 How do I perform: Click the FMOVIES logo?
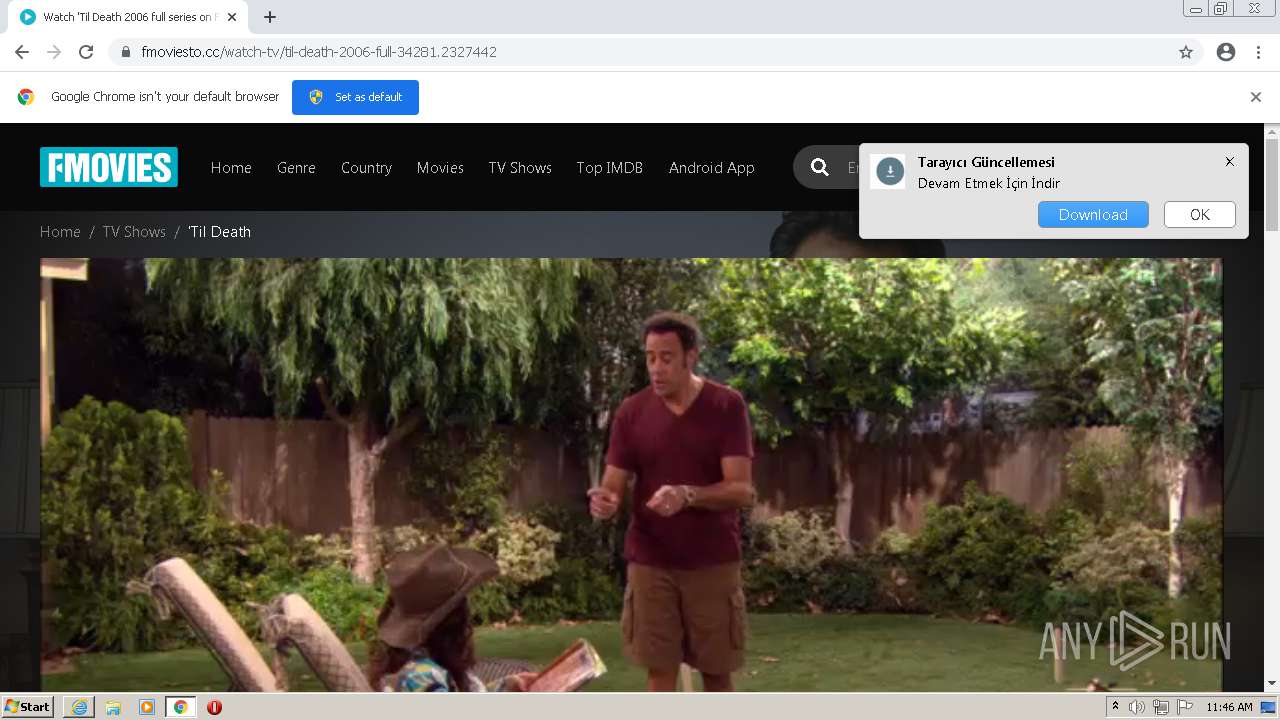(x=109, y=167)
